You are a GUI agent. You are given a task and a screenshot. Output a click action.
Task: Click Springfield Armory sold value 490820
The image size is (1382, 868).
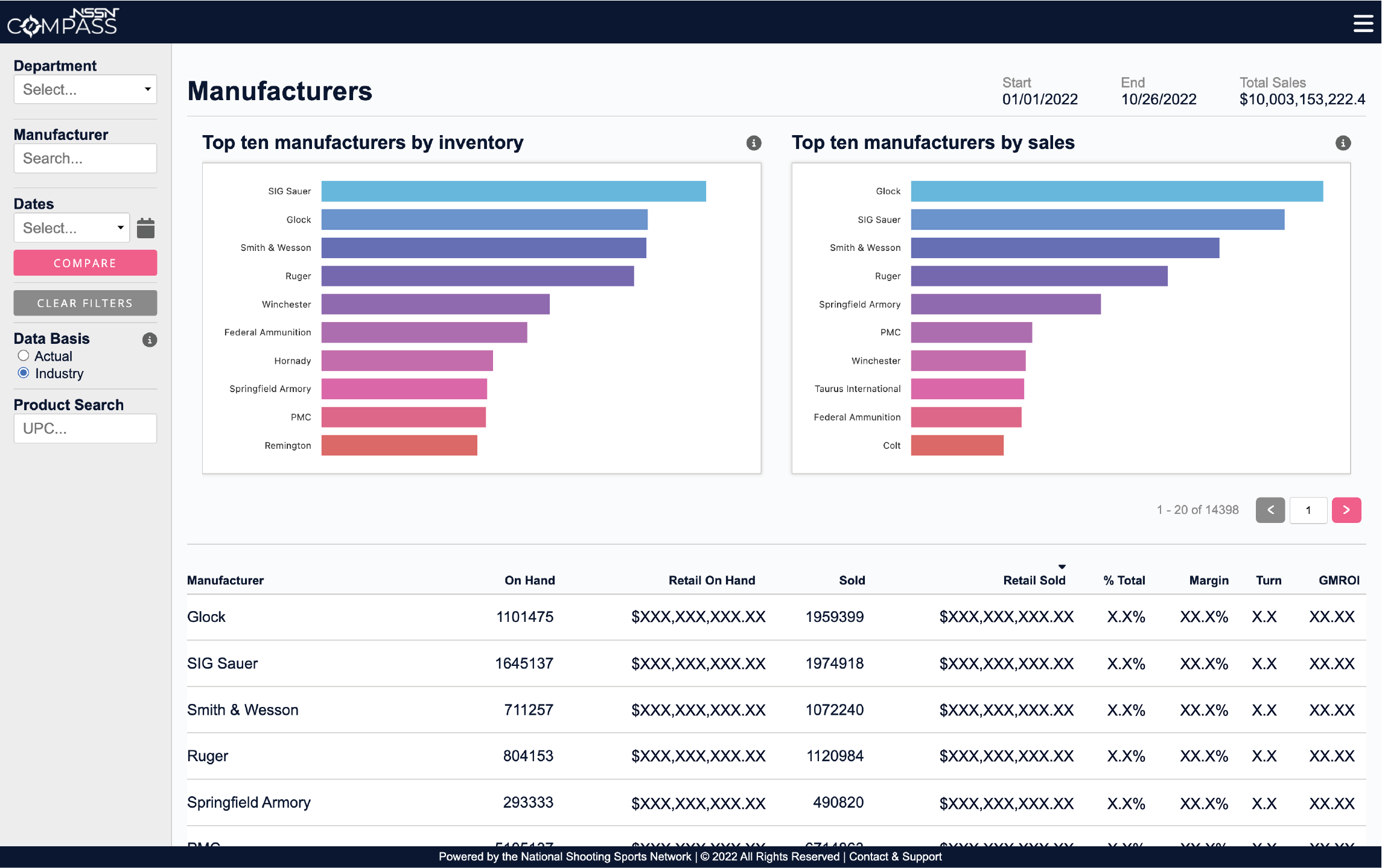[838, 802]
